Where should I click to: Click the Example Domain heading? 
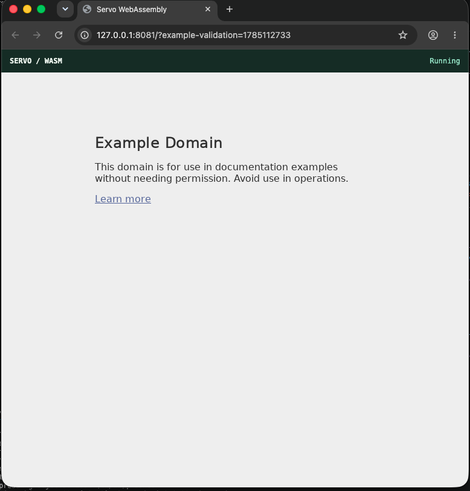click(159, 143)
